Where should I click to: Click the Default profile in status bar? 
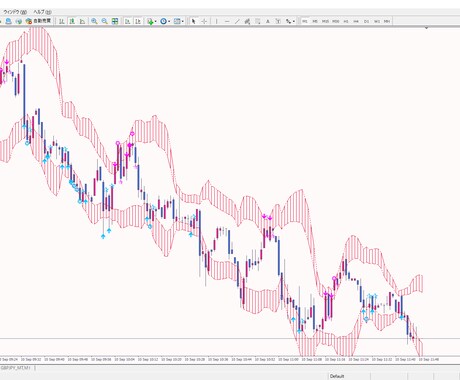pyautogui.click(x=337, y=376)
